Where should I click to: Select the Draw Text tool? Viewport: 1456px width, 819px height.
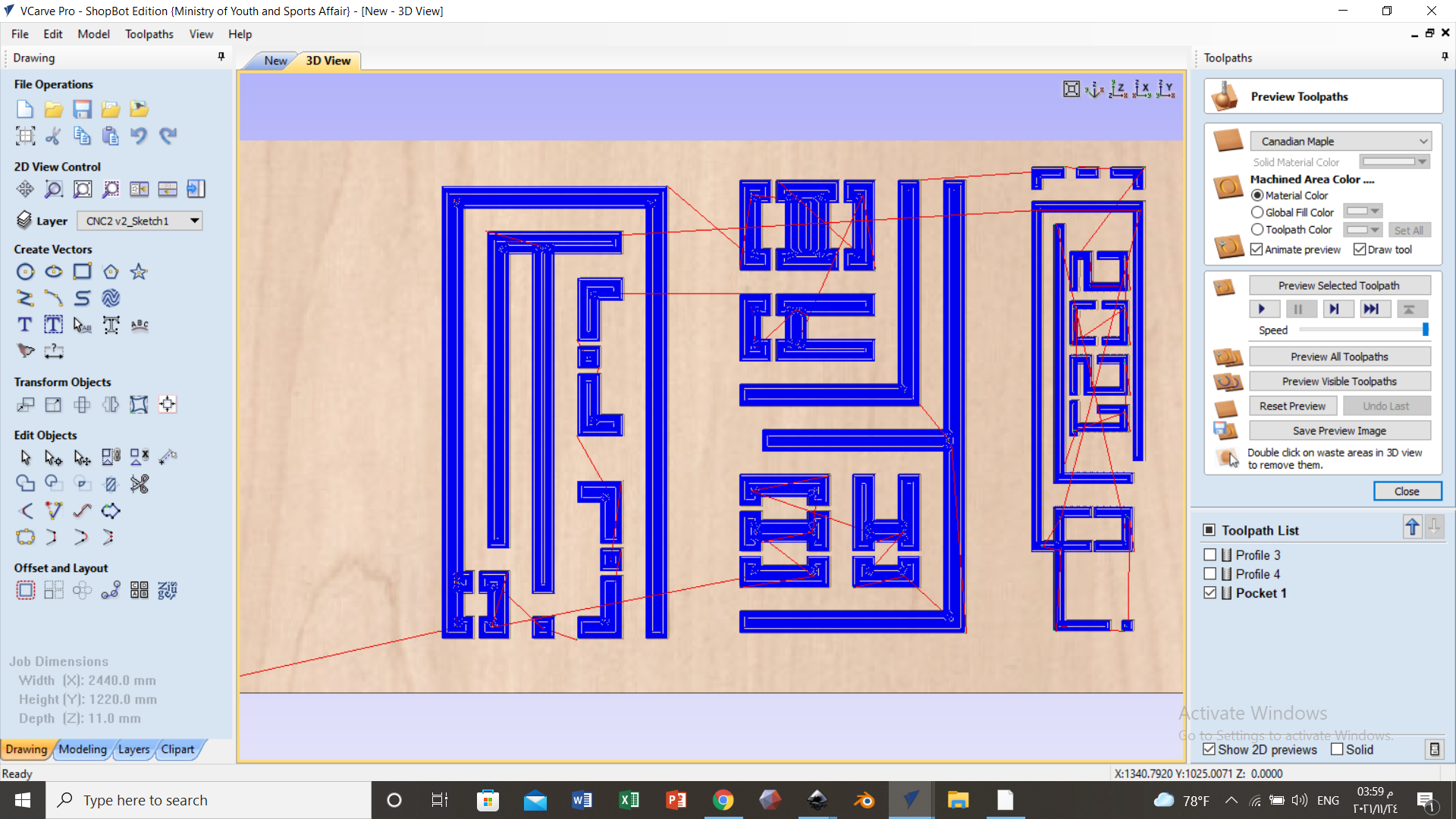tap(25, 325)
